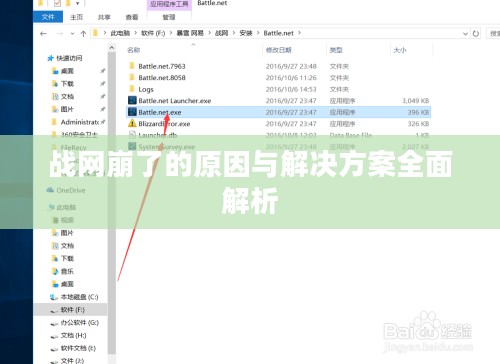Navigate to 暴雪 网易 in the breadcrumb
Viewport: 500px width, 364px height.
point(190,33)
